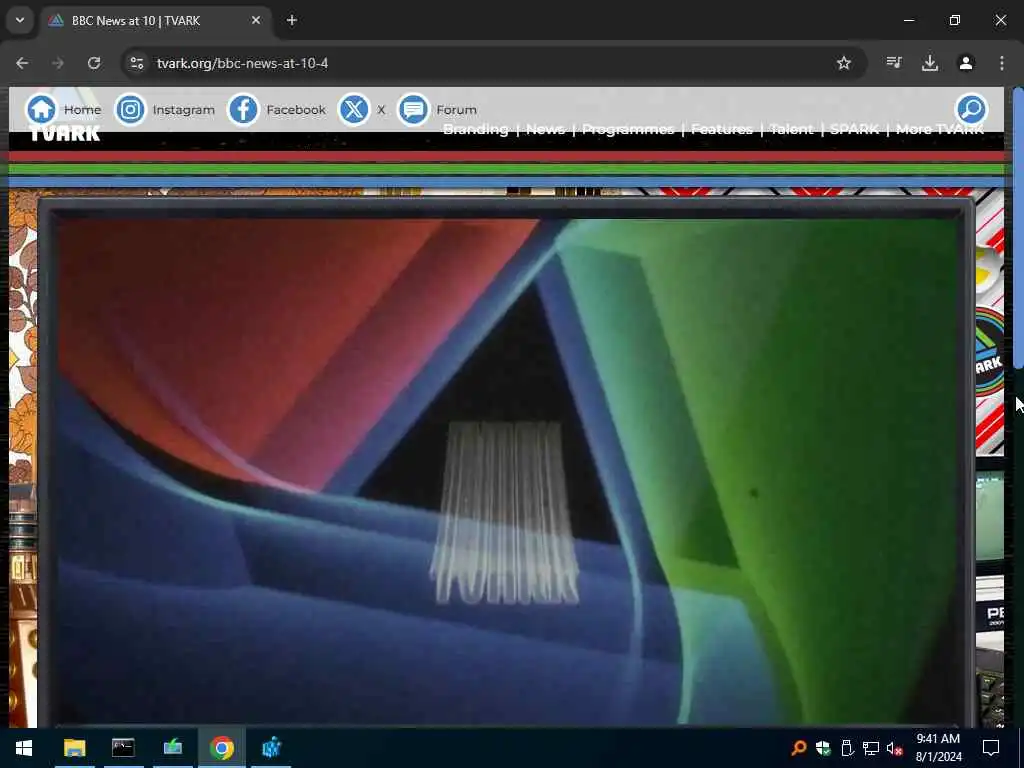This screenshot has height=768, width=1024.
Task: Open the SPARK menu
Action: pos(854,129)
